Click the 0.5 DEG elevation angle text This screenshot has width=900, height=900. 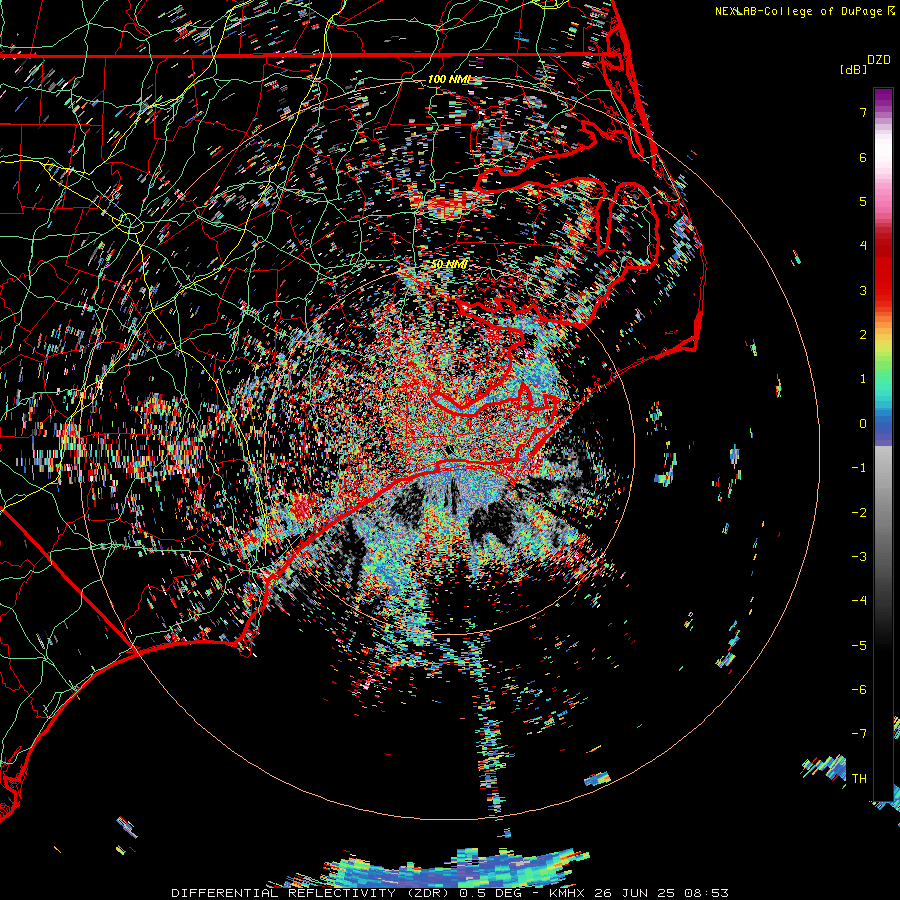(x=491, y=893)
